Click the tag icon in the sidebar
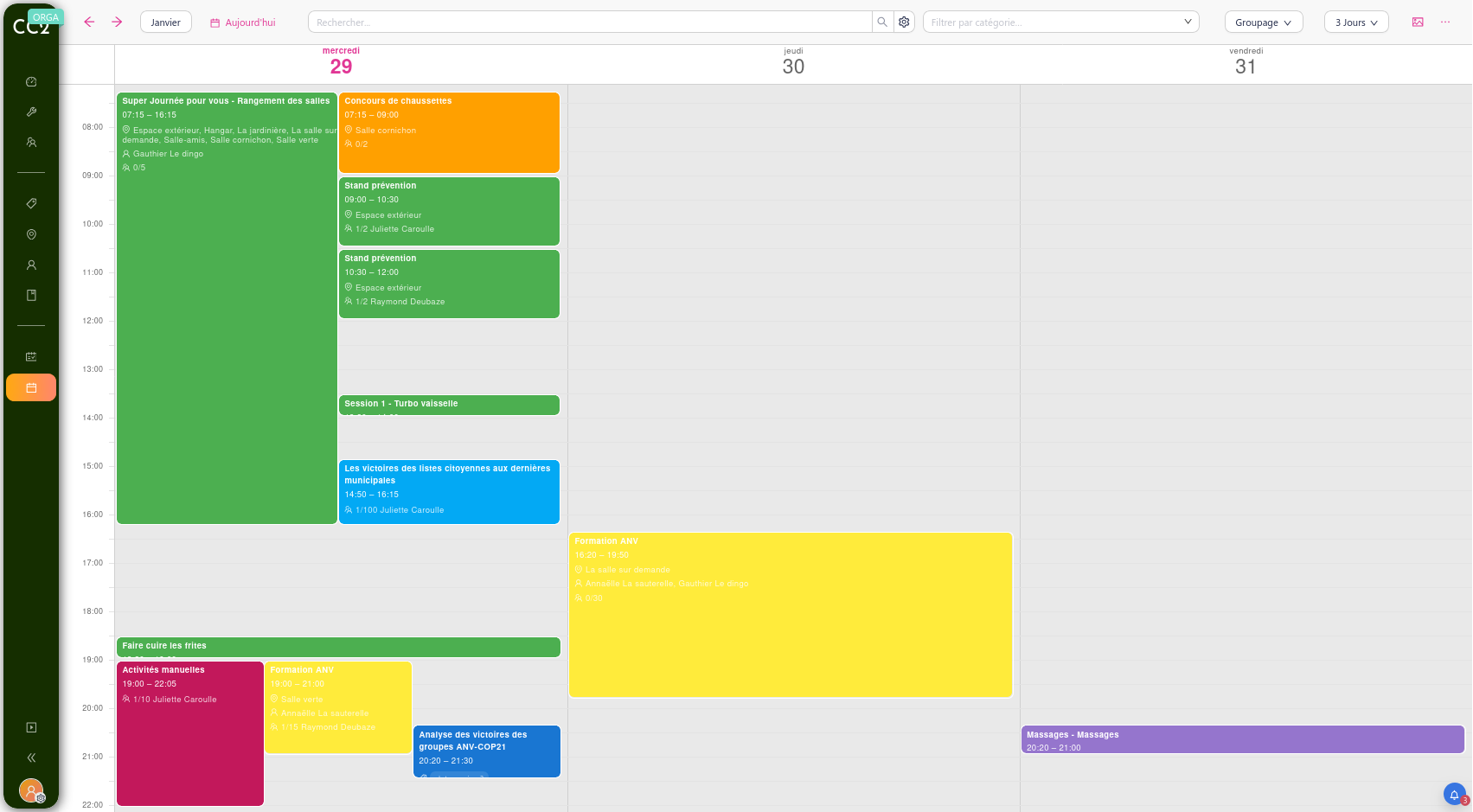This screenshot has width=1473, height=812. click(31, 203)
